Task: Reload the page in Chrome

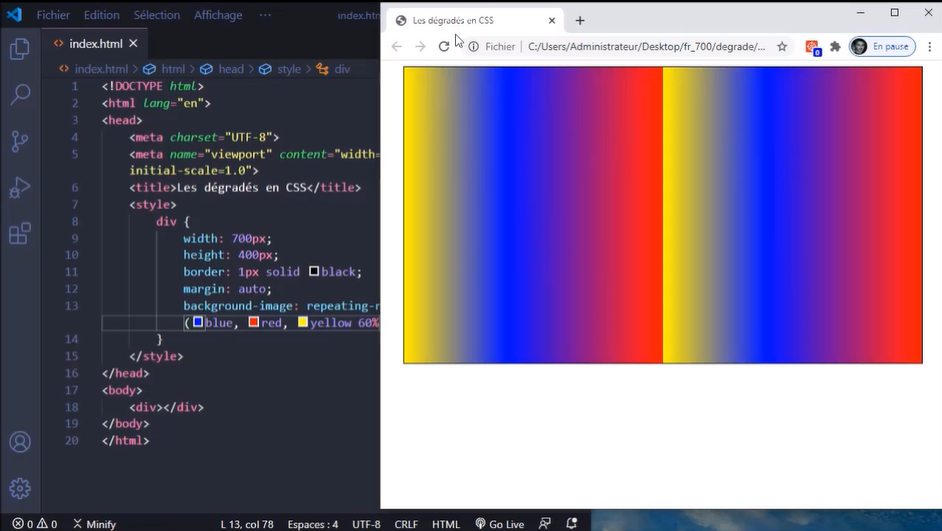Action: pos(444,46)
